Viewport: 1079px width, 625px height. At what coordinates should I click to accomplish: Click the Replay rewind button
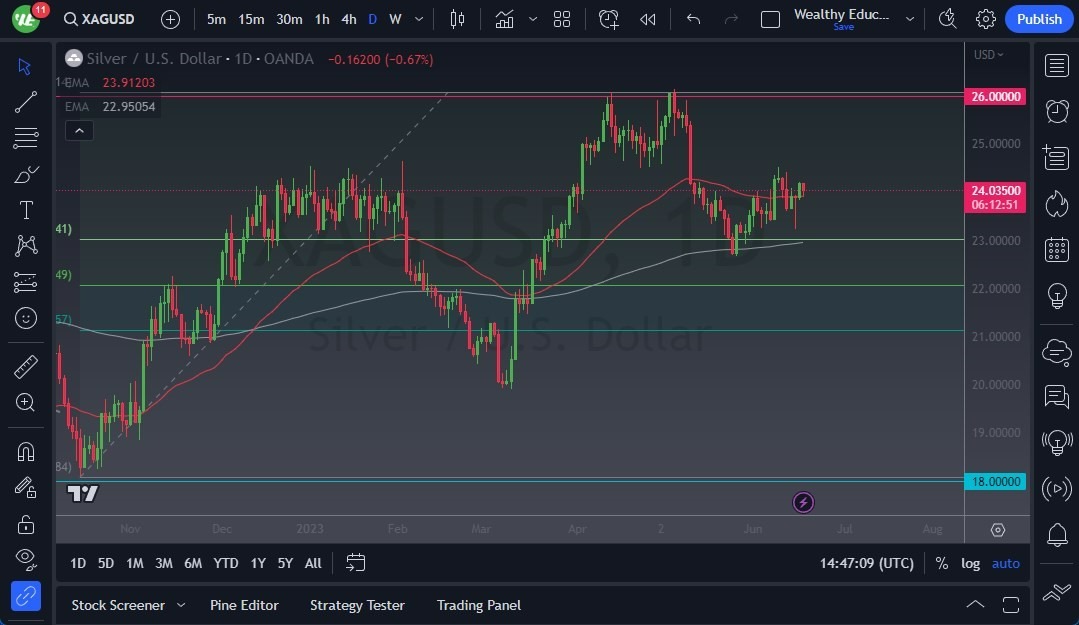click(648, 19)
